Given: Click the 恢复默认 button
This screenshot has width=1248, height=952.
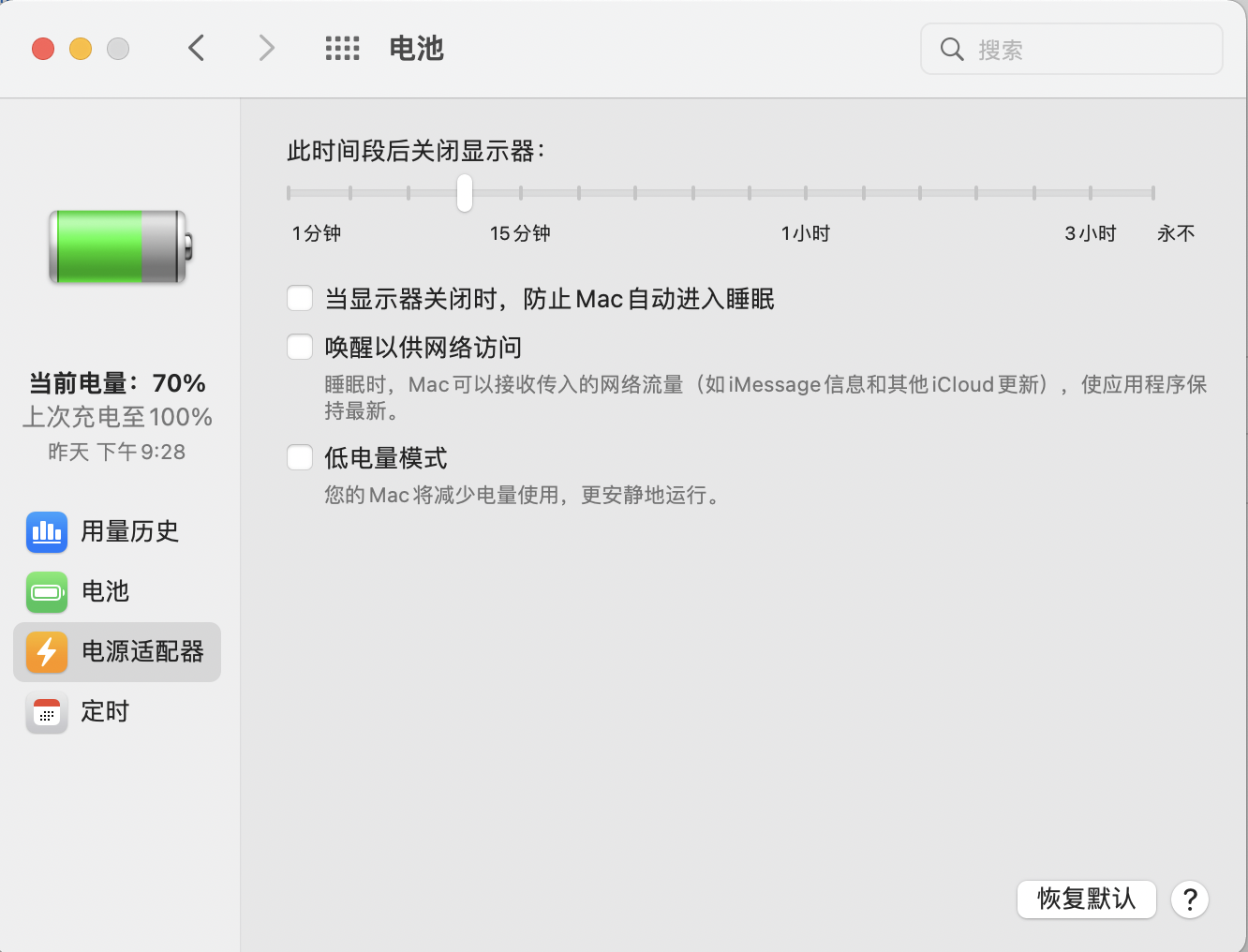Looking at the screenshot, I should pyautogui.click(x=1086, y=900).
